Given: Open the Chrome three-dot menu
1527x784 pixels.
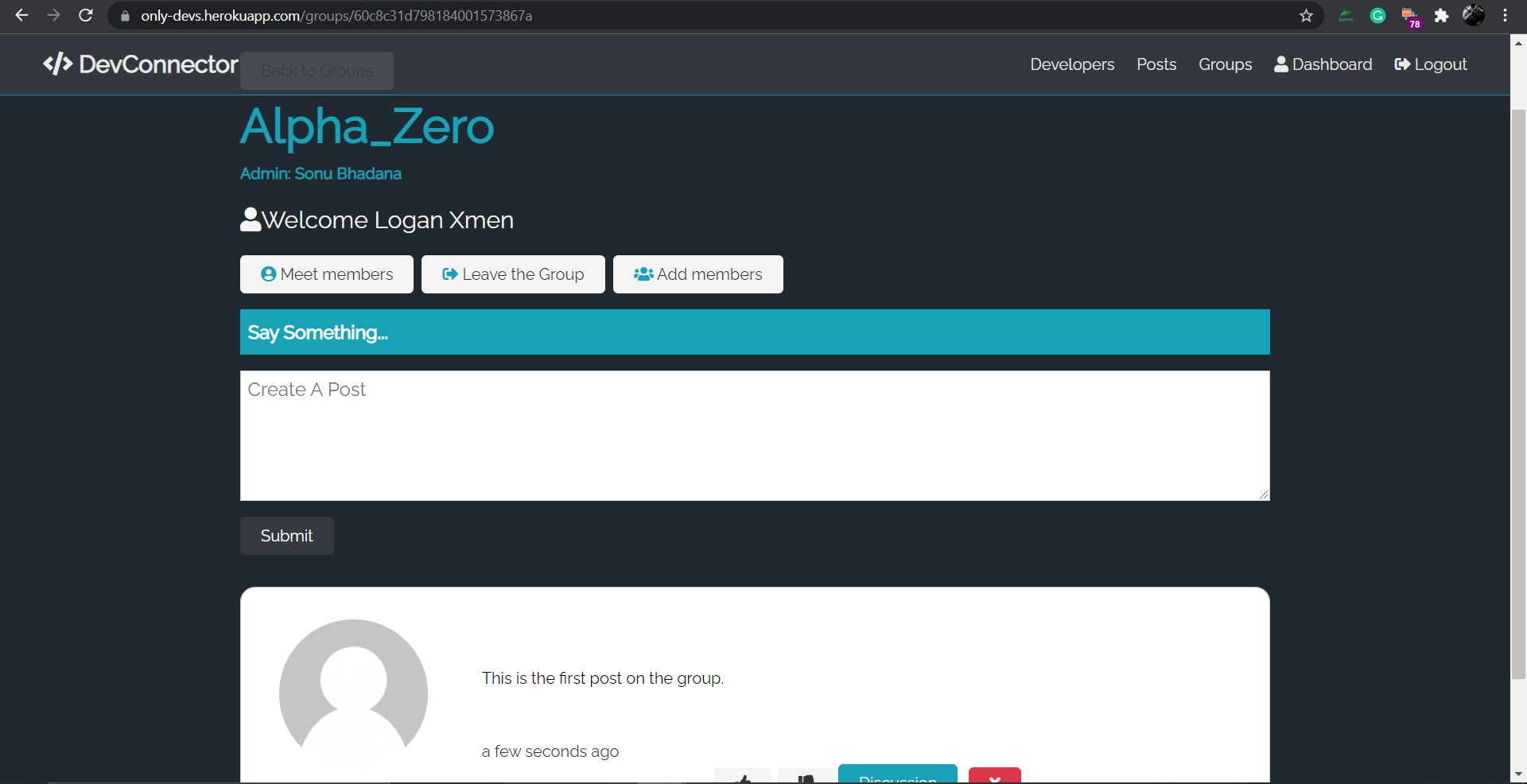Looking at the screenshot, I should click(1506, 15).
